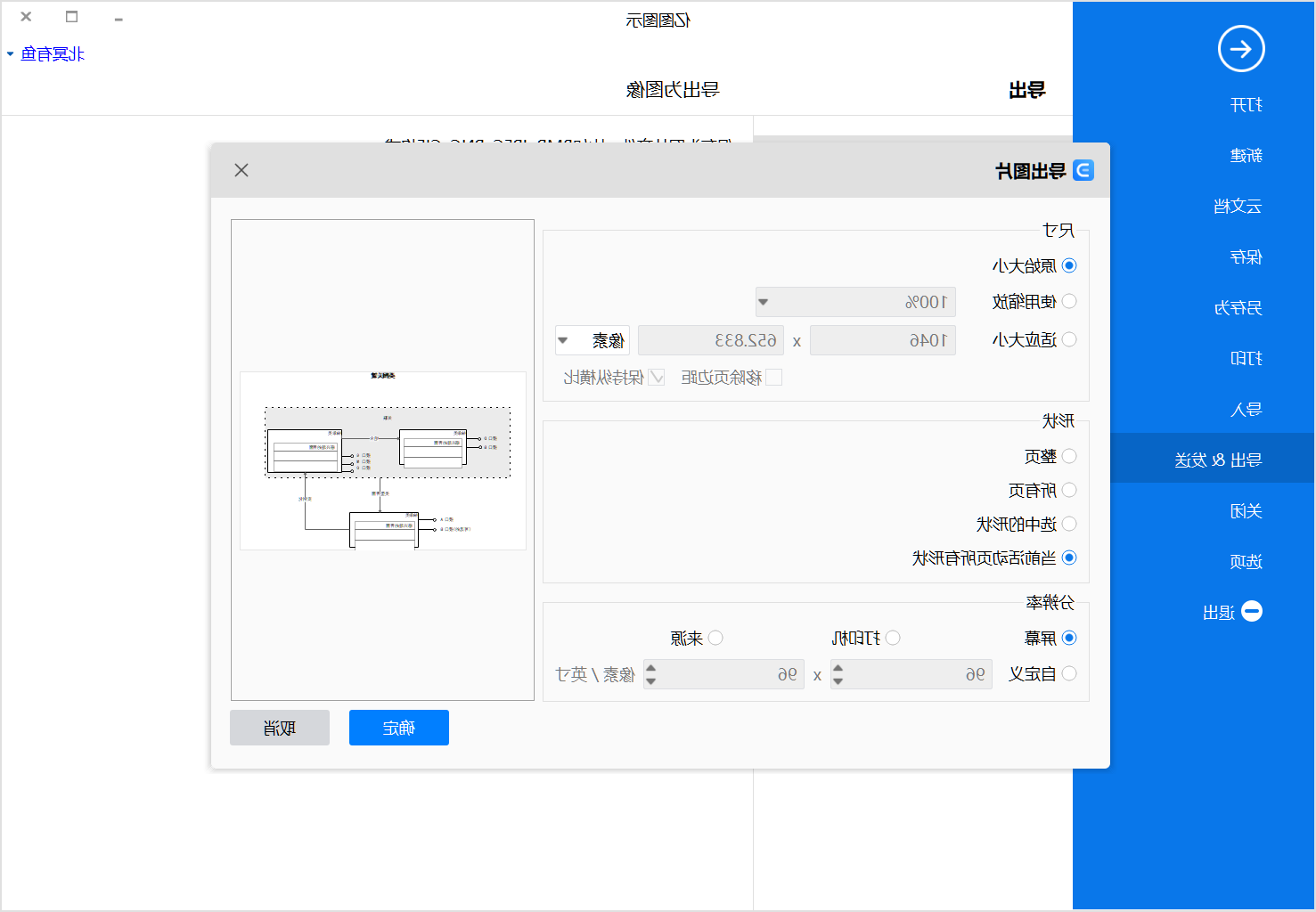
Task: Select the 适应大小 radio button
Action: coord(1069,339)
